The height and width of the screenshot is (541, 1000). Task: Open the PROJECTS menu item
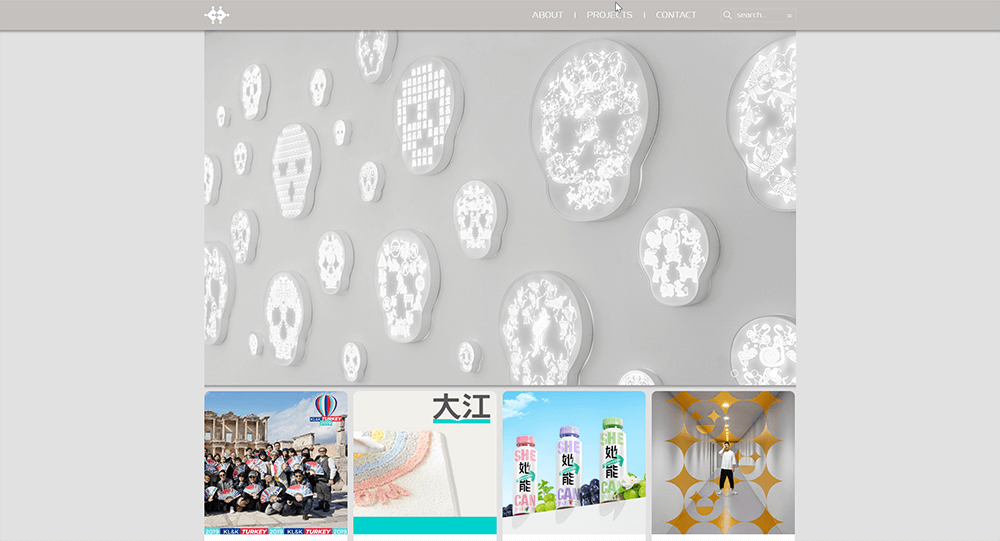pyautogui.click(x=609, y=15)
